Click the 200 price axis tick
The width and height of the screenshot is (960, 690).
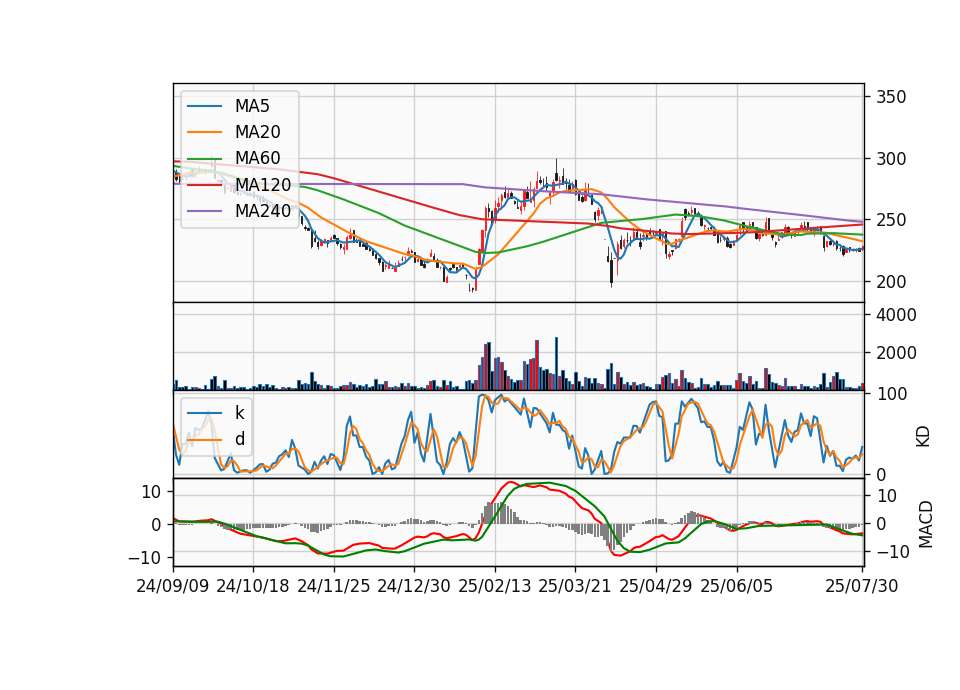891,282
